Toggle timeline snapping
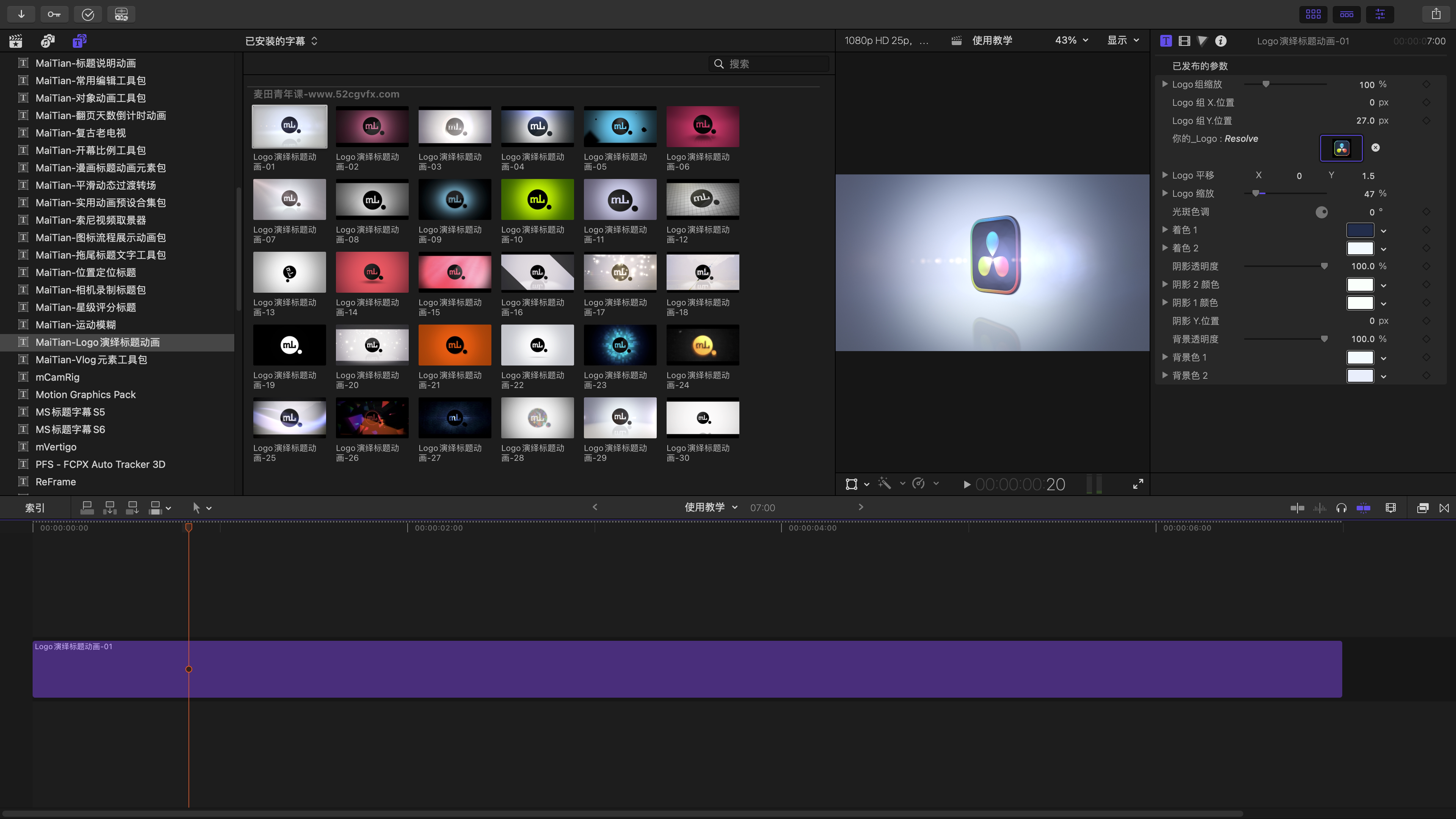This screenshot has width=1456, height=819. (x=1363, y=508)
